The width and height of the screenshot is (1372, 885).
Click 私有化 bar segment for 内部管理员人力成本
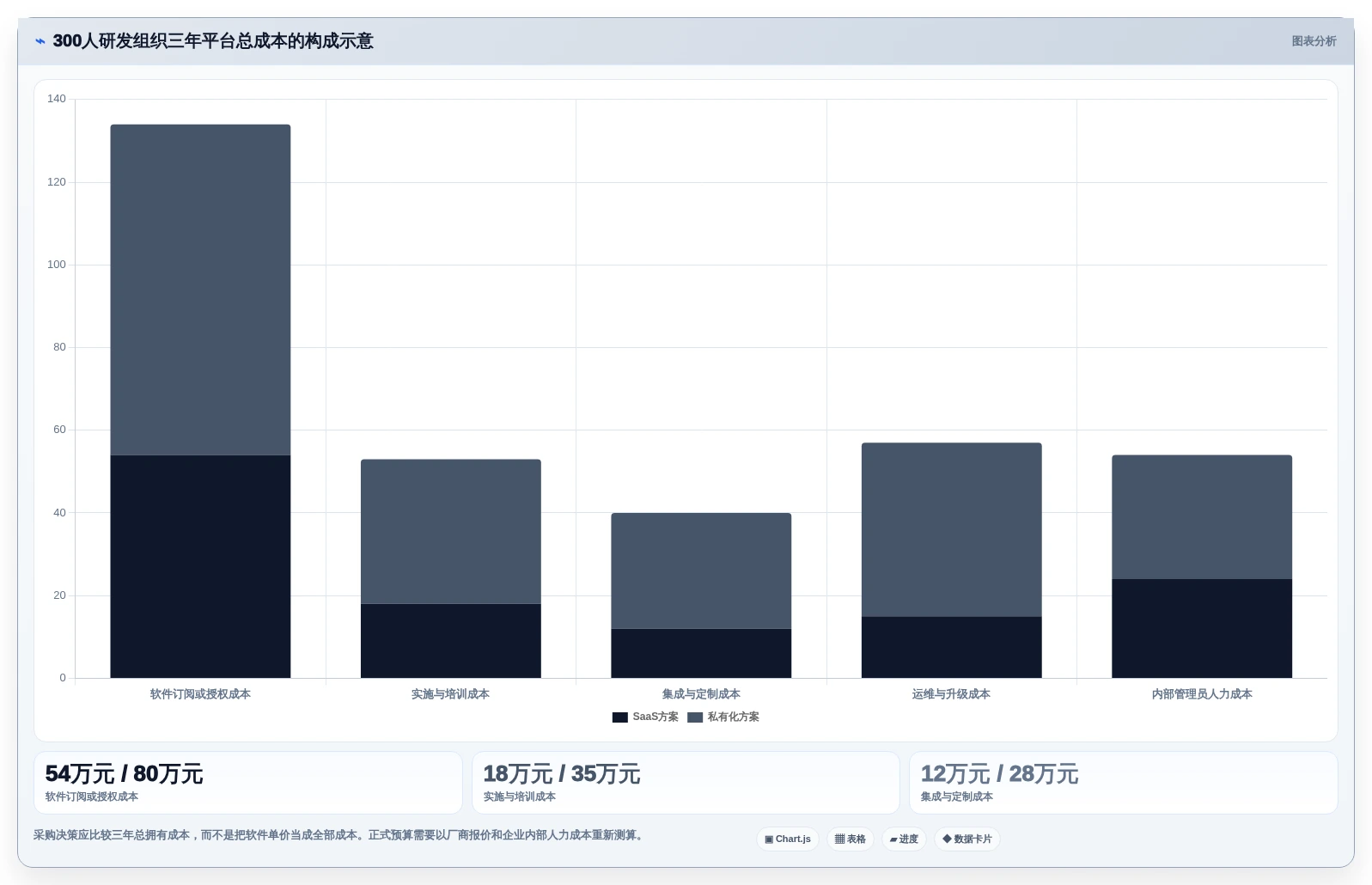tap(1202, 517)
